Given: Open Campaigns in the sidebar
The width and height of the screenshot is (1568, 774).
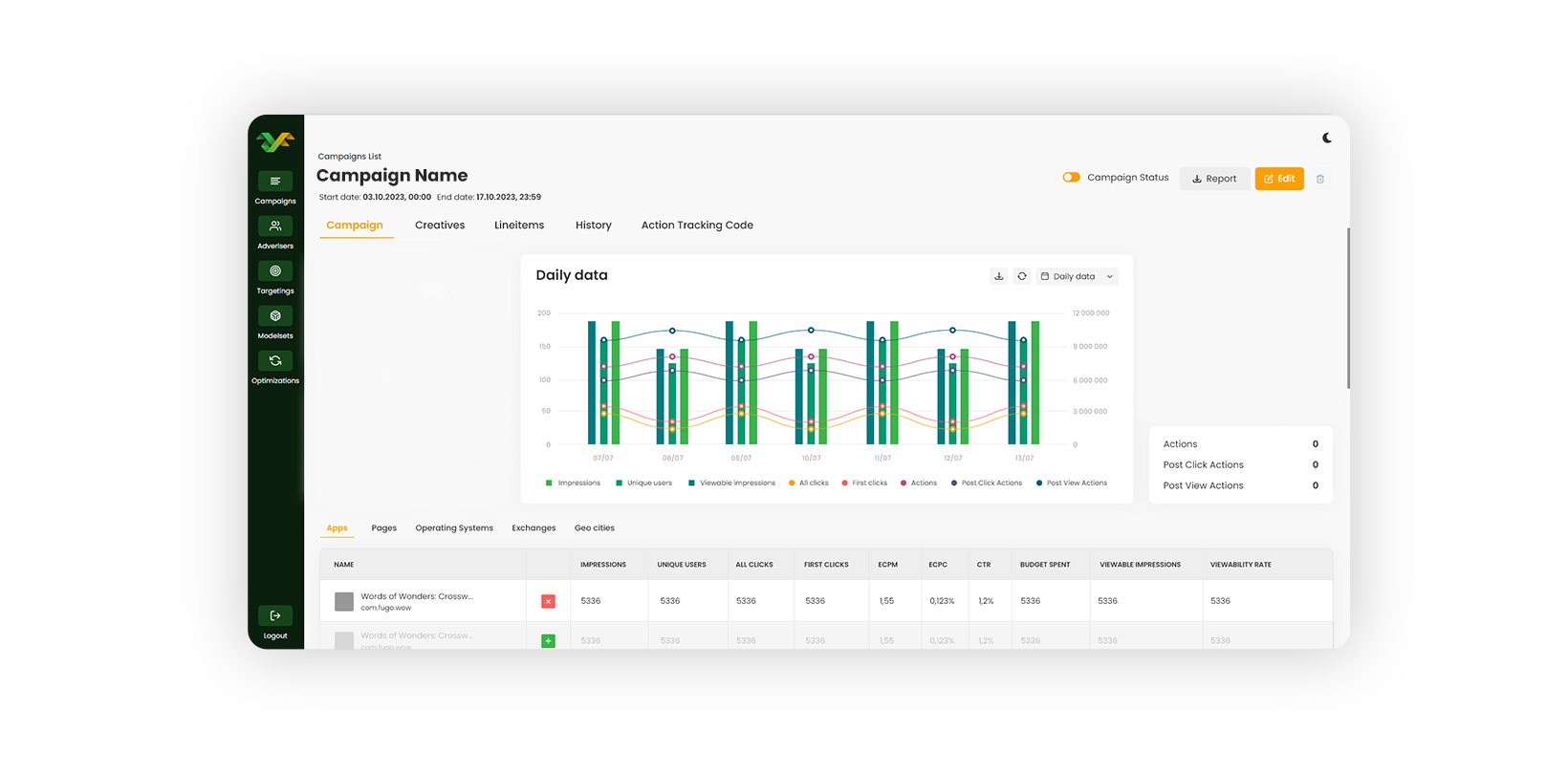Looking at the screenshot, I should 275,182.
